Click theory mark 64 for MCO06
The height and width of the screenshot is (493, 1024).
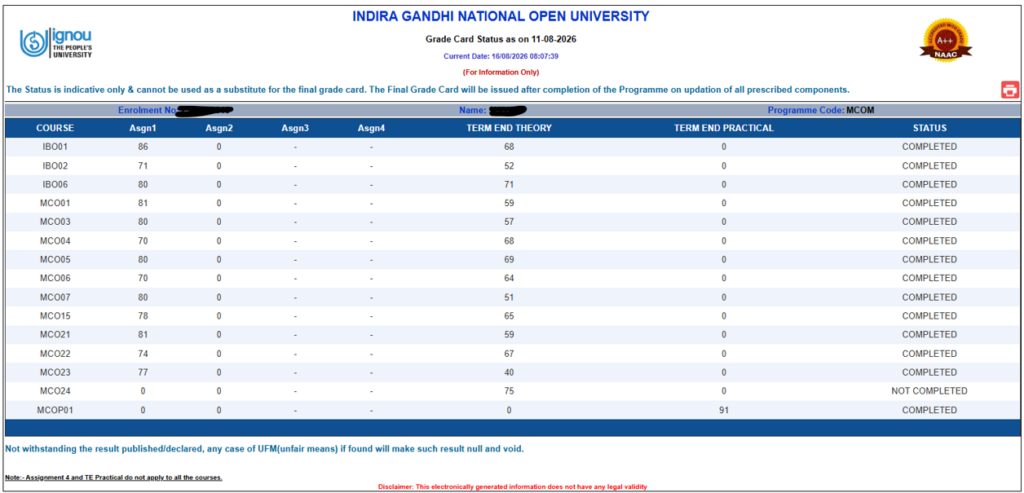click(x=509, y=278)
